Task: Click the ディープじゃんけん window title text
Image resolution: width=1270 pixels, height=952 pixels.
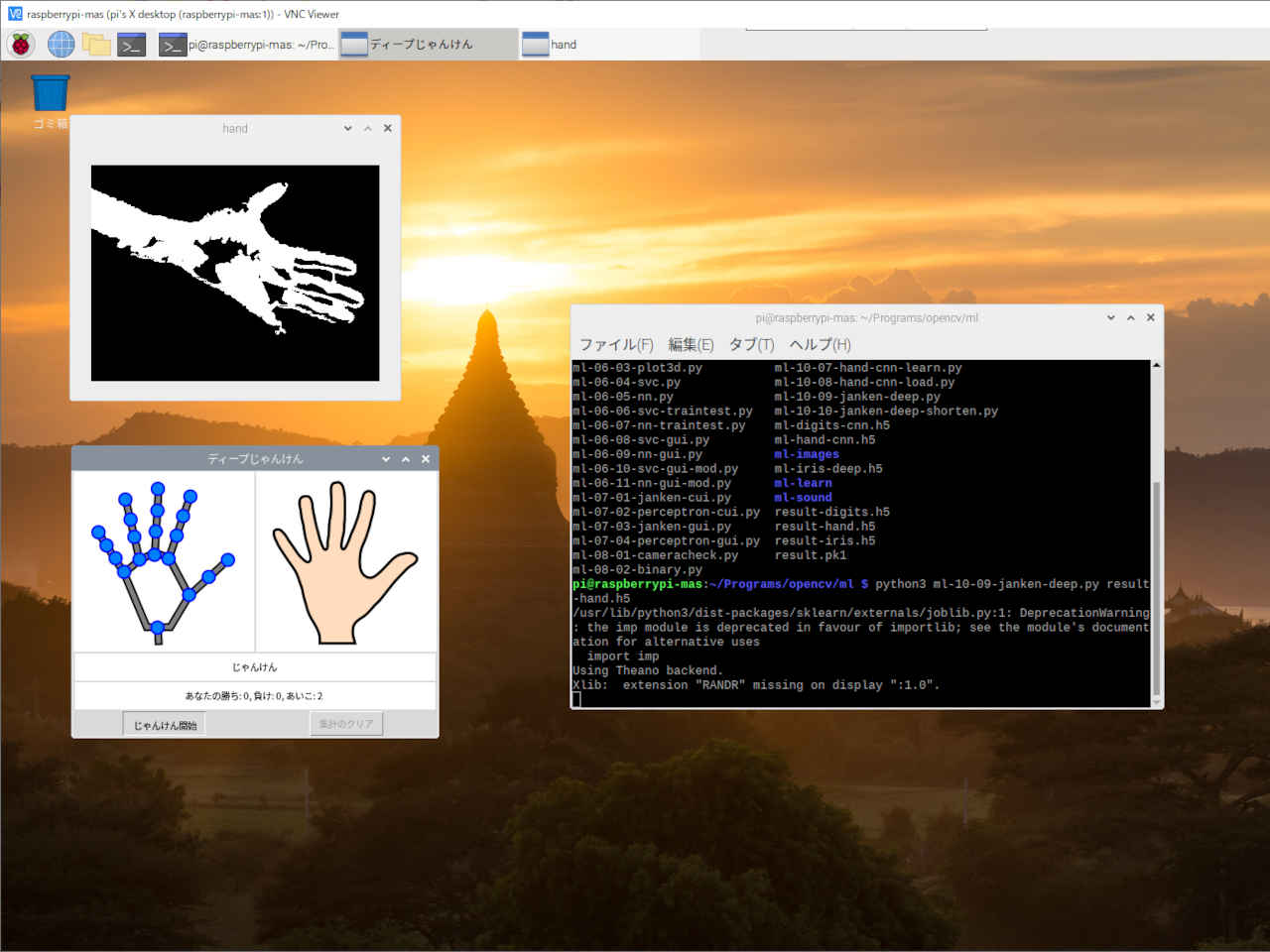Action: point(255,459)
